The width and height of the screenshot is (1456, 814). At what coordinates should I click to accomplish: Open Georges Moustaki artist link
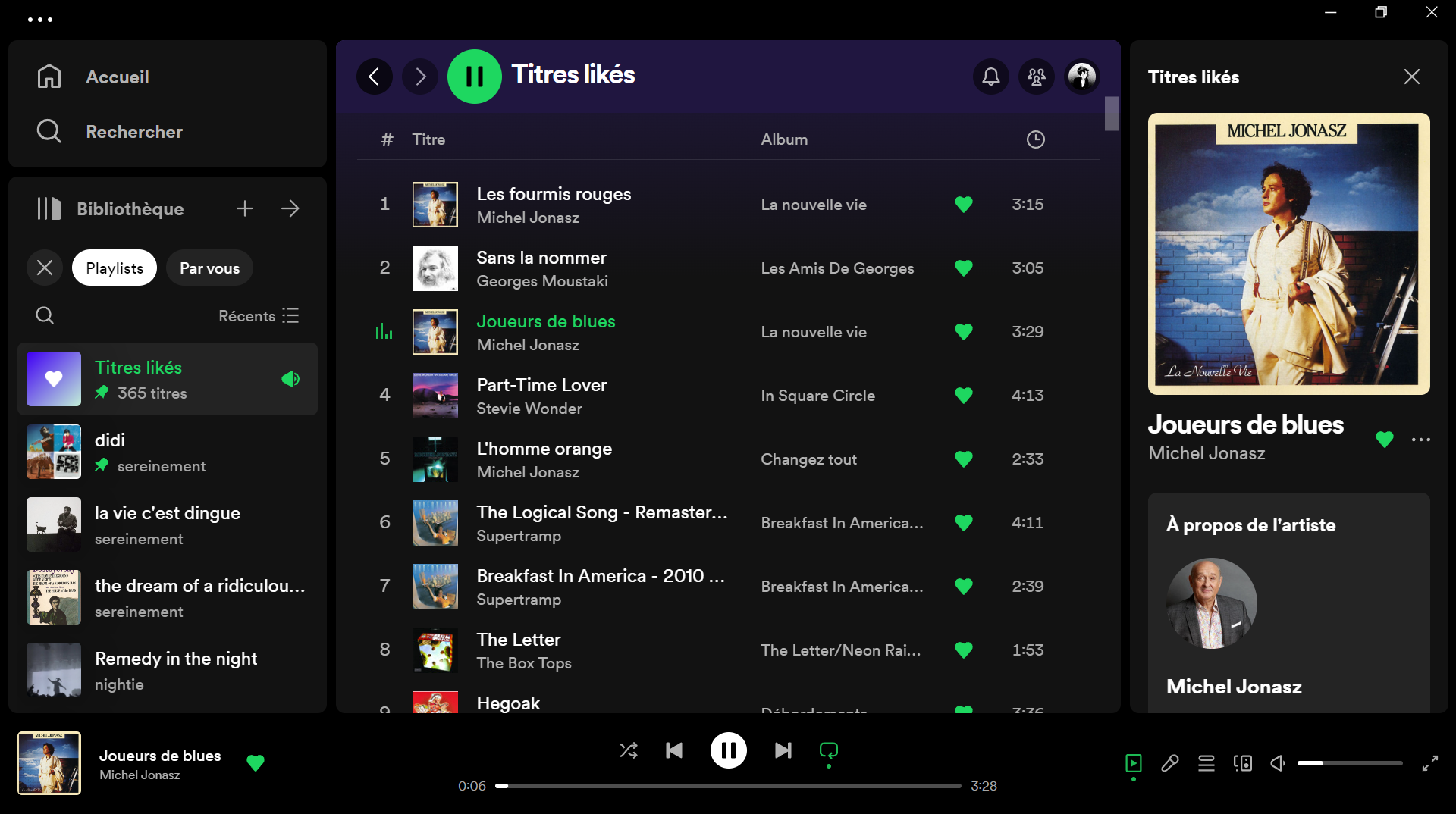click(542, 281)
